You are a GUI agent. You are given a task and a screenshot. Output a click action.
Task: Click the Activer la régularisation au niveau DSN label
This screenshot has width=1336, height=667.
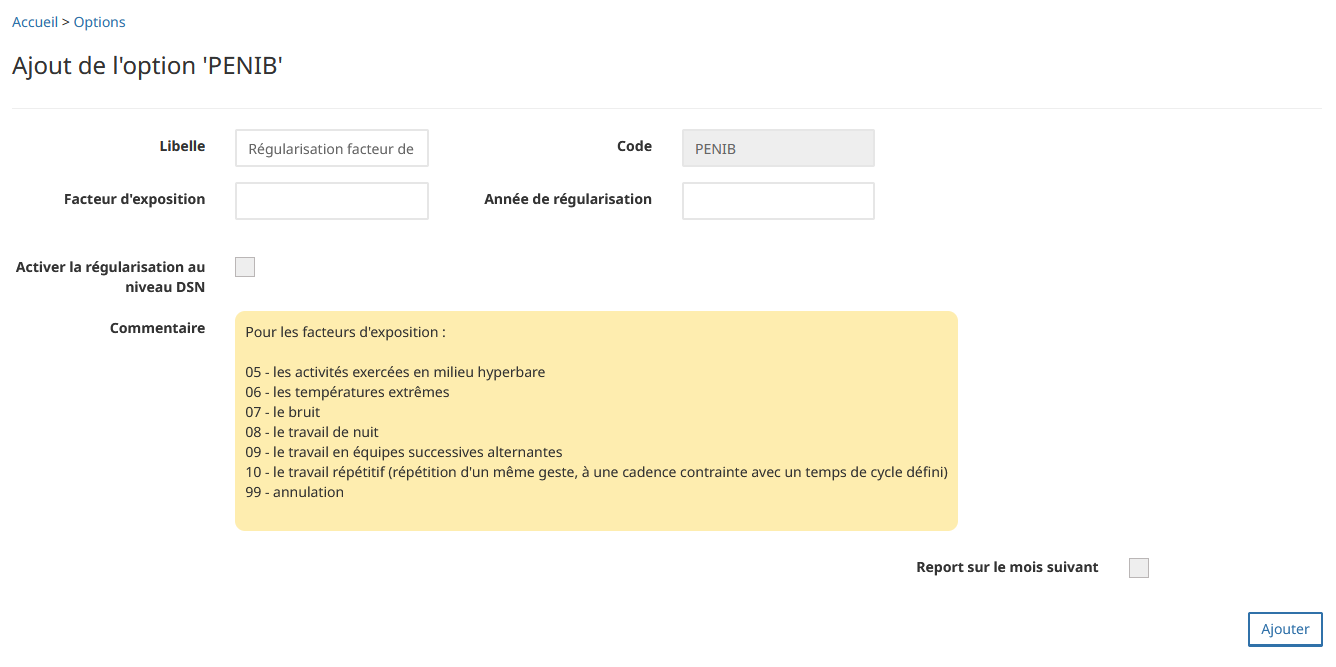[x=111, y=277]
